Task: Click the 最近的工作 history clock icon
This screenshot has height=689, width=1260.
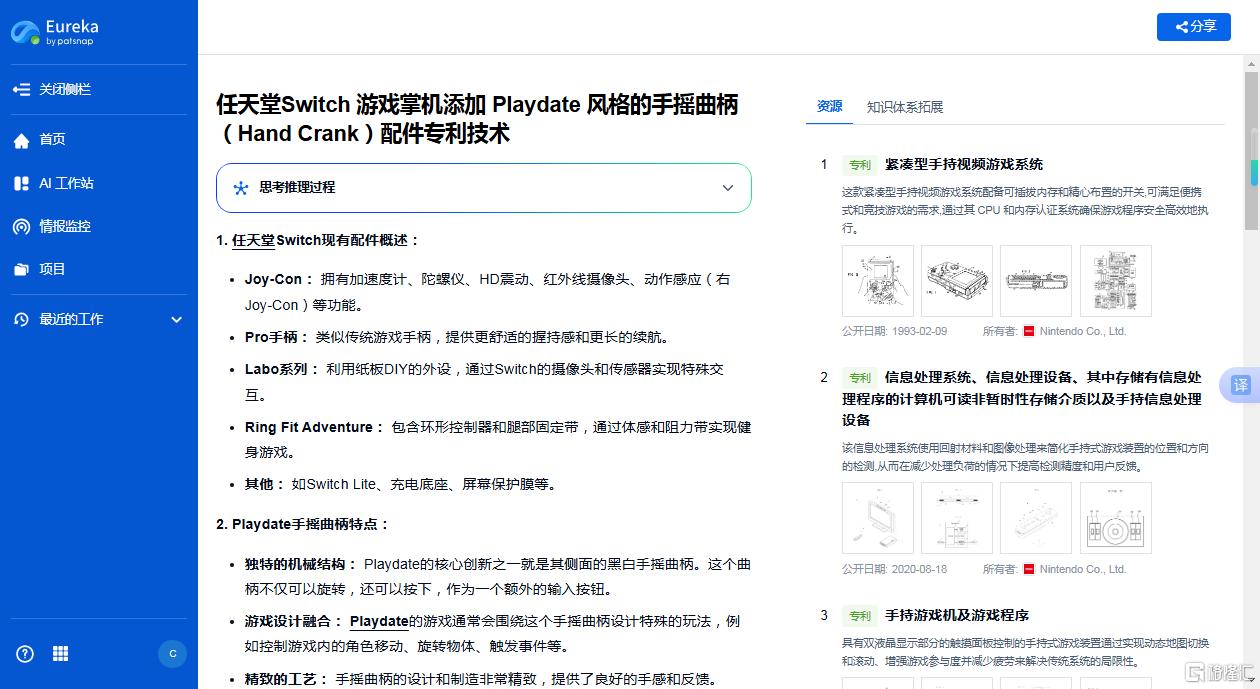Action: click(21, 320)
